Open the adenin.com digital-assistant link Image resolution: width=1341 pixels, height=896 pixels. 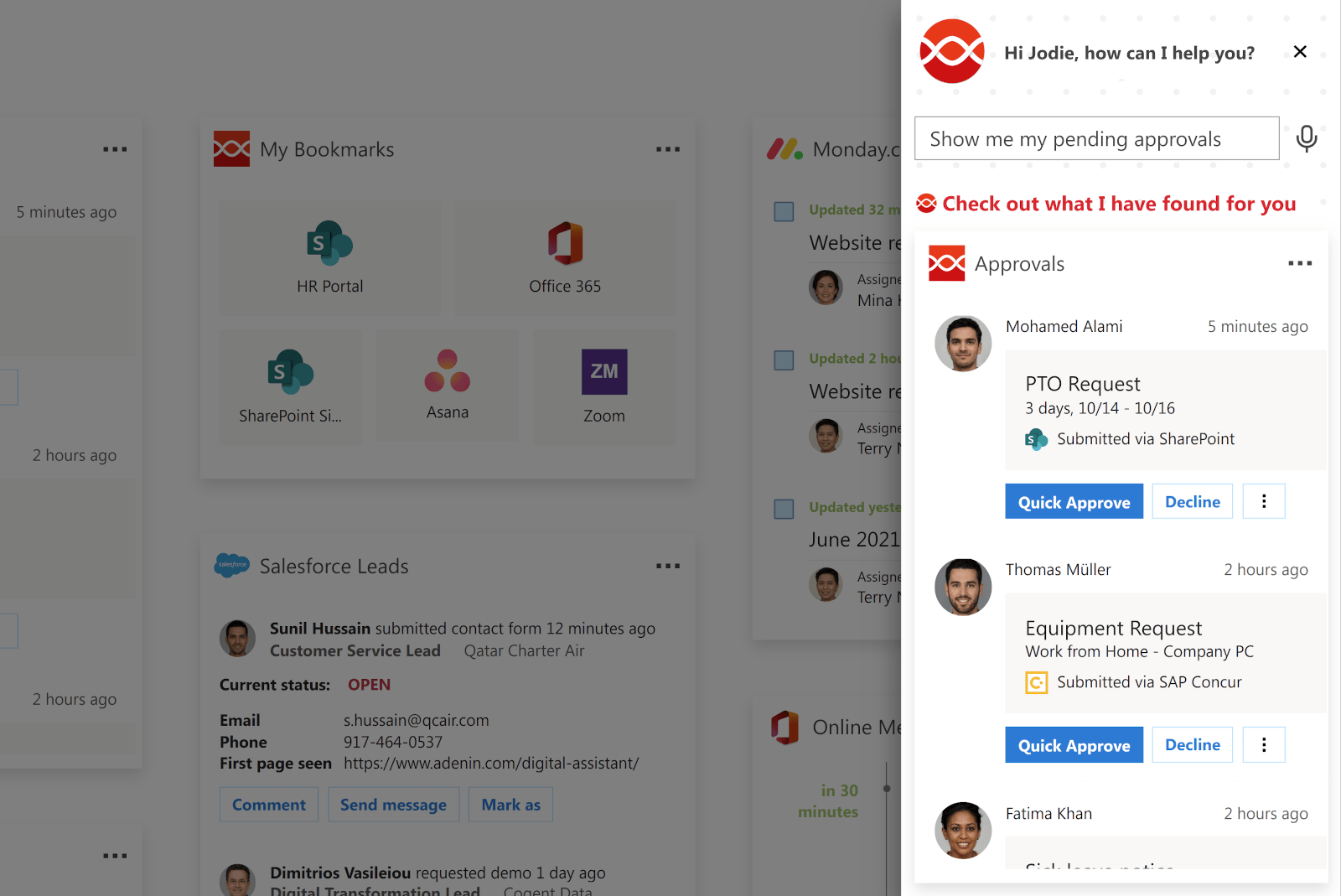(x=491, y=764)
